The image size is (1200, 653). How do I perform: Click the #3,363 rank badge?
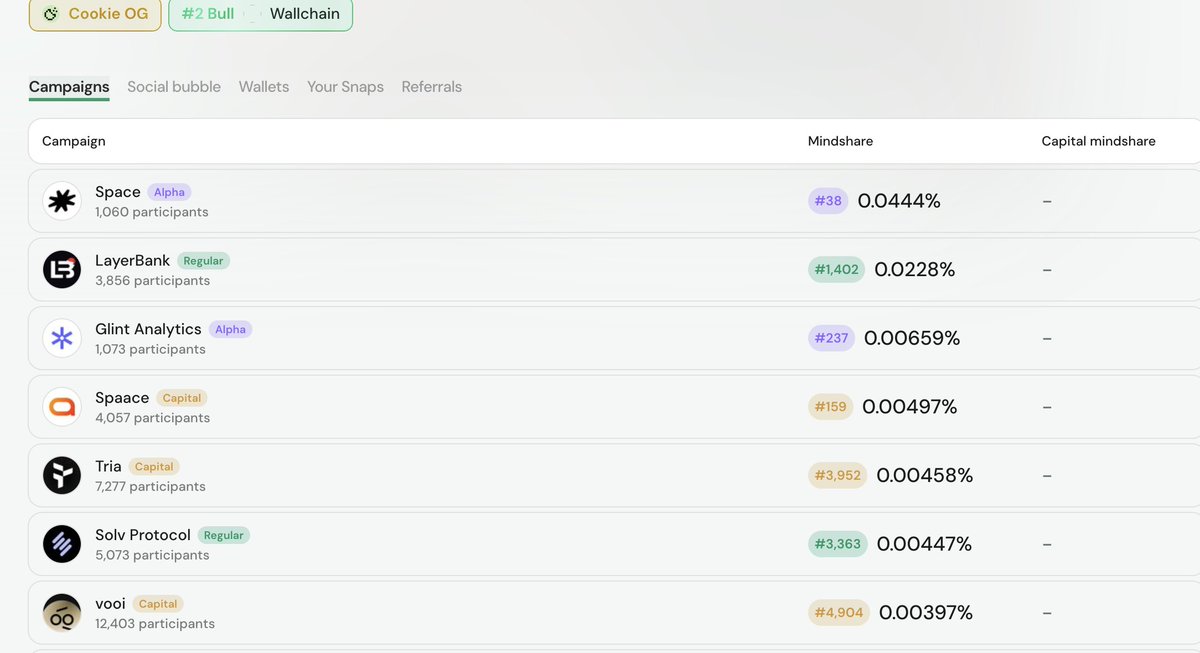tap(837, 544)
